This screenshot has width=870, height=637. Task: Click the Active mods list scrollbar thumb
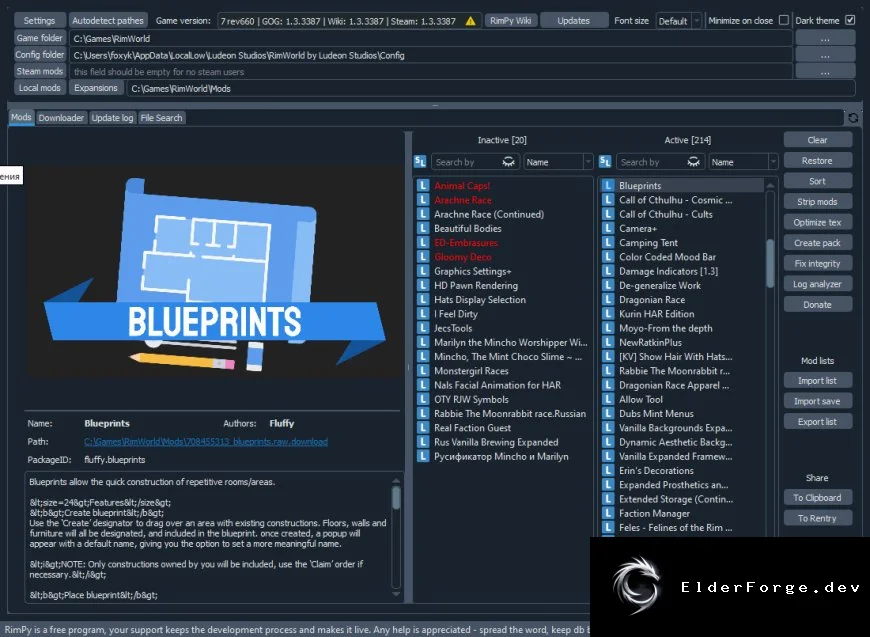click(770, 263)
